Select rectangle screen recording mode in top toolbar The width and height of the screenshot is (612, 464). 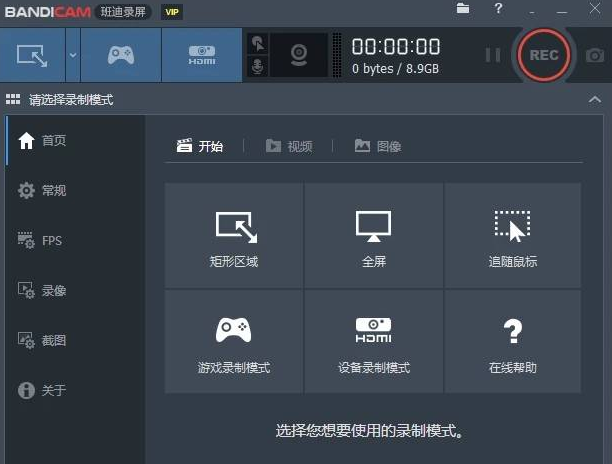click(32, 55)
